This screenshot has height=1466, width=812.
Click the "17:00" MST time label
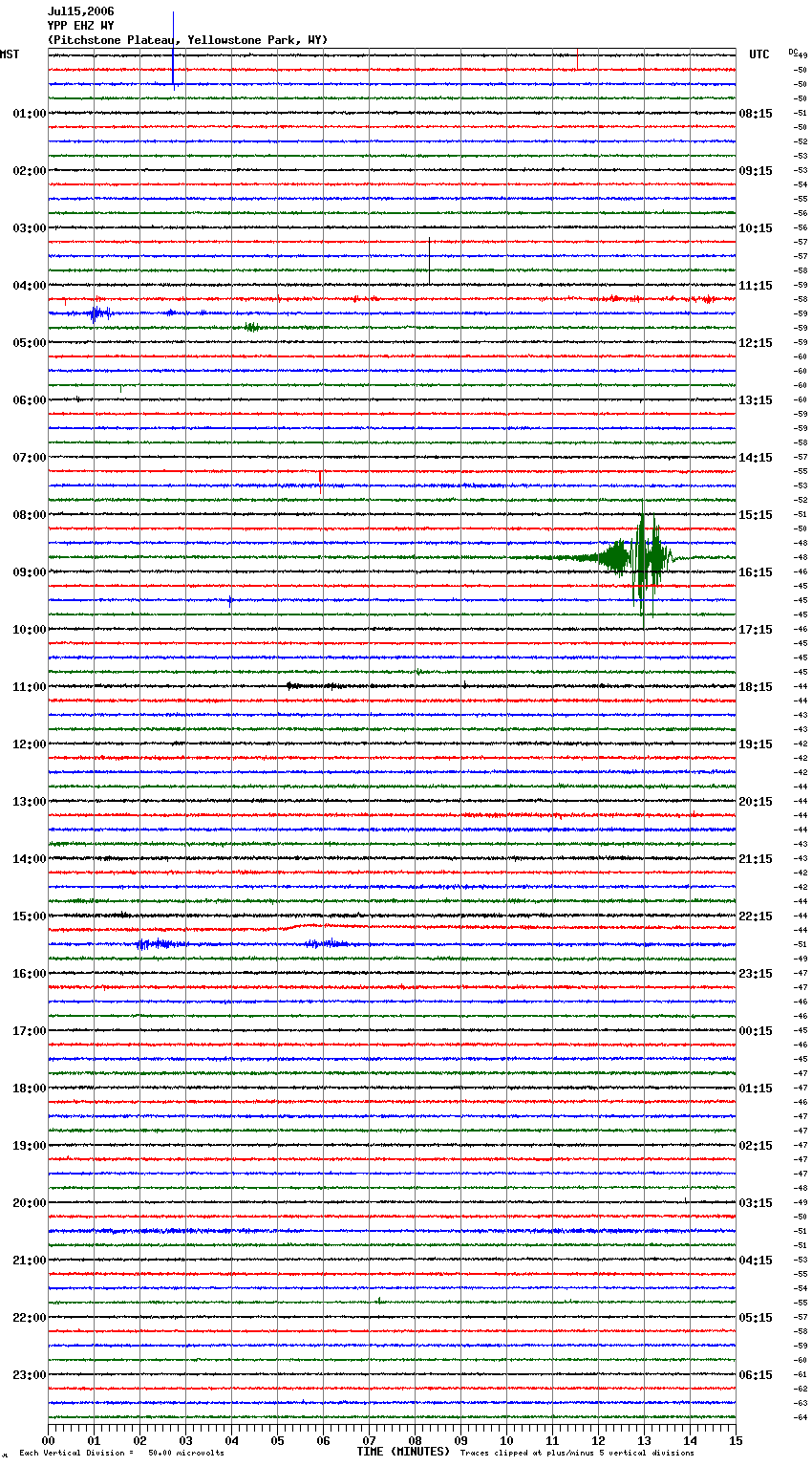[x=30, y=1031]
